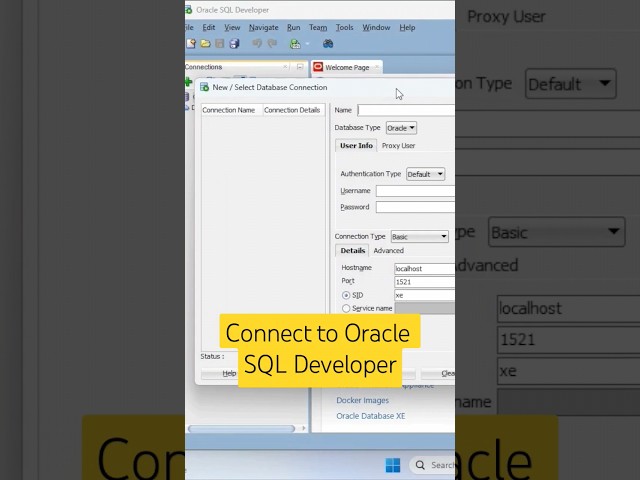
Task: Click the Oracle icon on Welcome Page tab
Action: pyautogui.click(x=318, y=67)
